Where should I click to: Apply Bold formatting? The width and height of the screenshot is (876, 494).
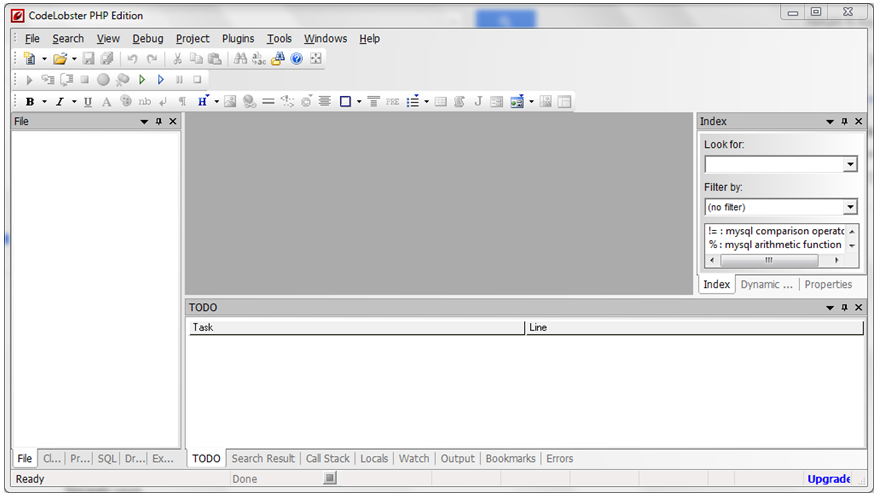pyautogui.click(x=30, y=102)
